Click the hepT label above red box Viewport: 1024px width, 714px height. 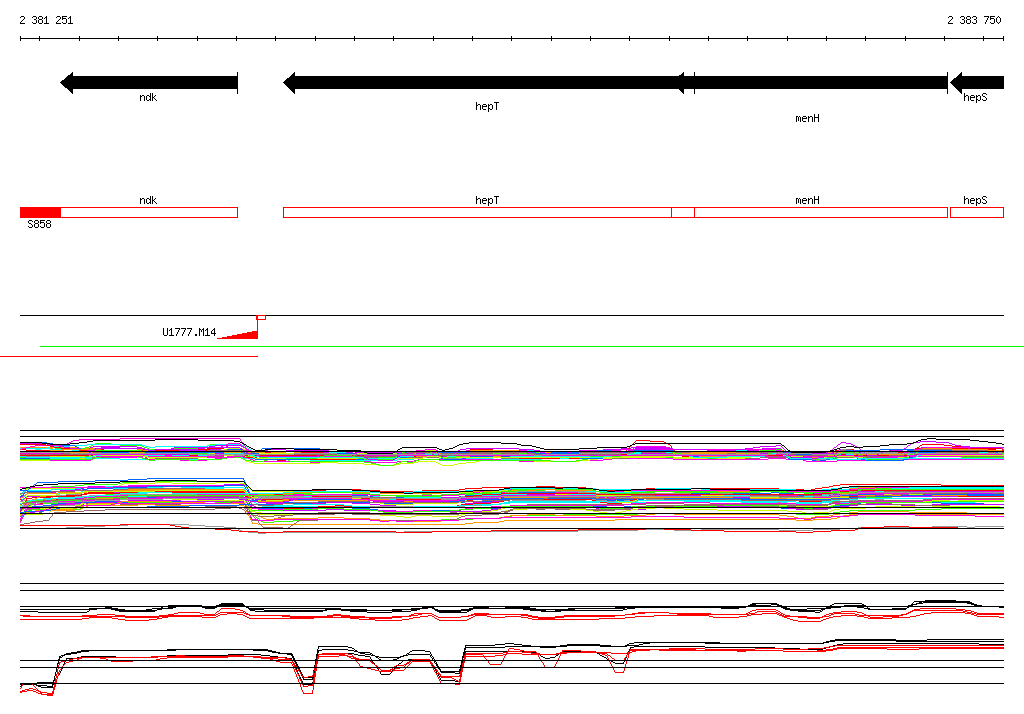click(487, 201)
